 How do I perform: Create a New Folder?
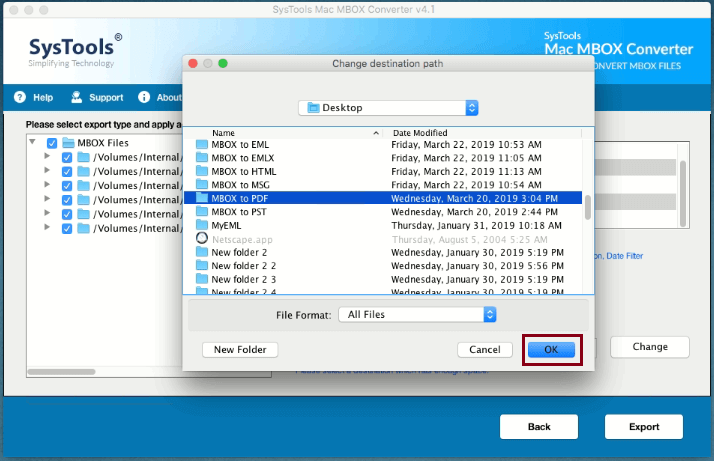click(240, 349)
